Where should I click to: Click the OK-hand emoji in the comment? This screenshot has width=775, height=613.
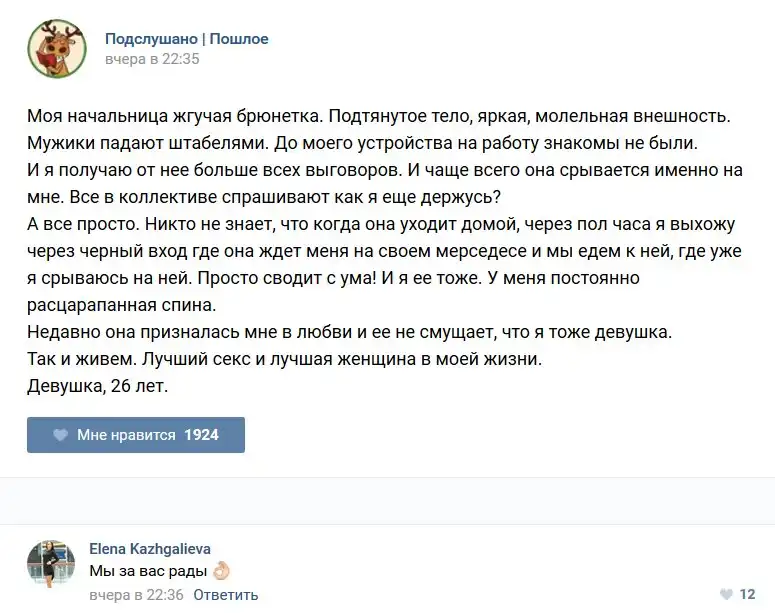(221, 571)
